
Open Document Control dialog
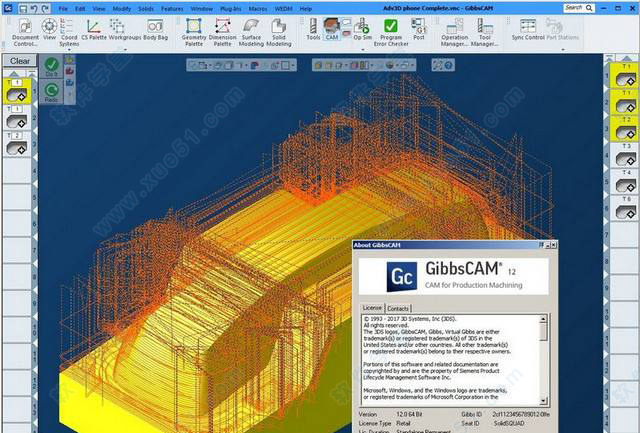[25, 32]
